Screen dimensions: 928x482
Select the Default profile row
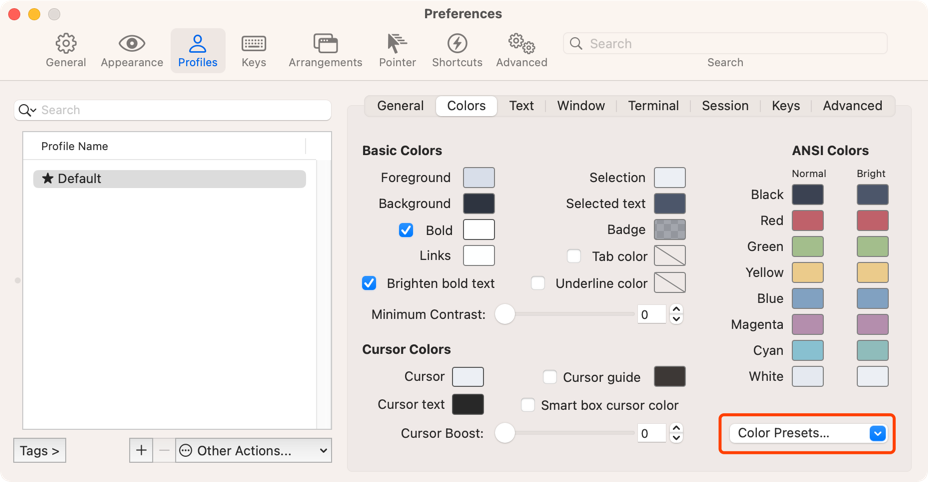(169, 179)
